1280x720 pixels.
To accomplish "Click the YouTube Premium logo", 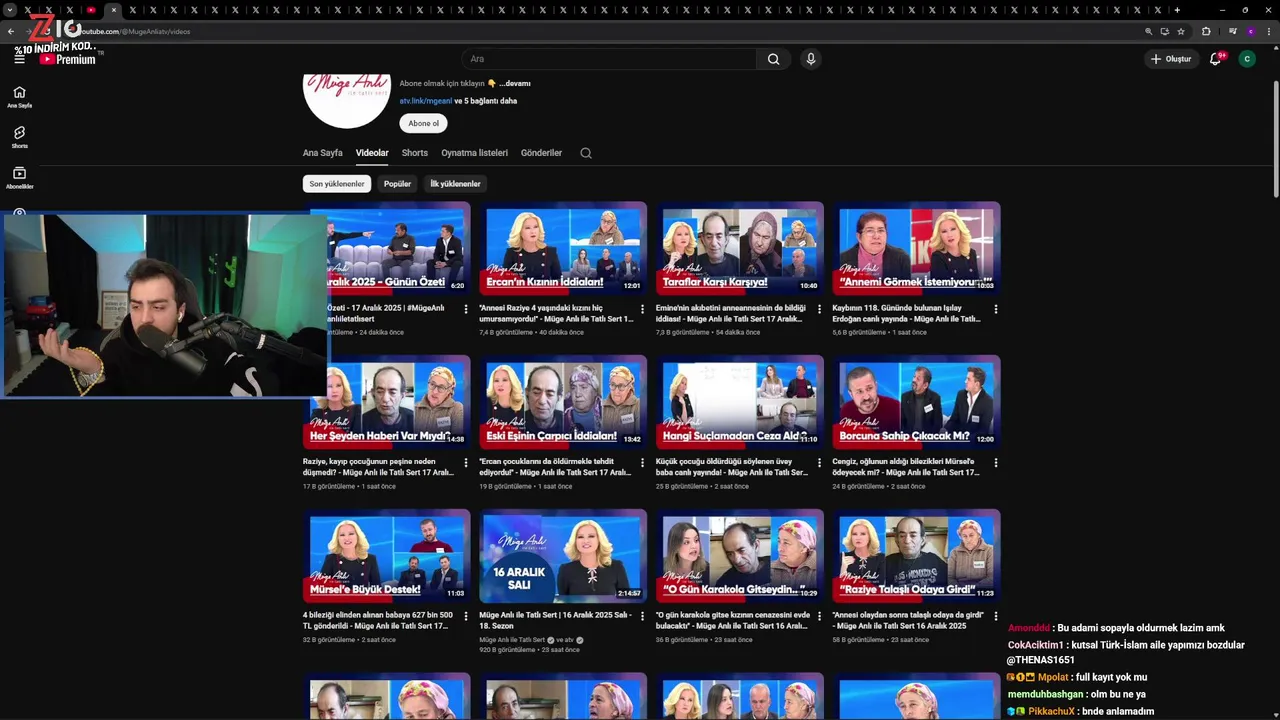I will tap(68, 59).
